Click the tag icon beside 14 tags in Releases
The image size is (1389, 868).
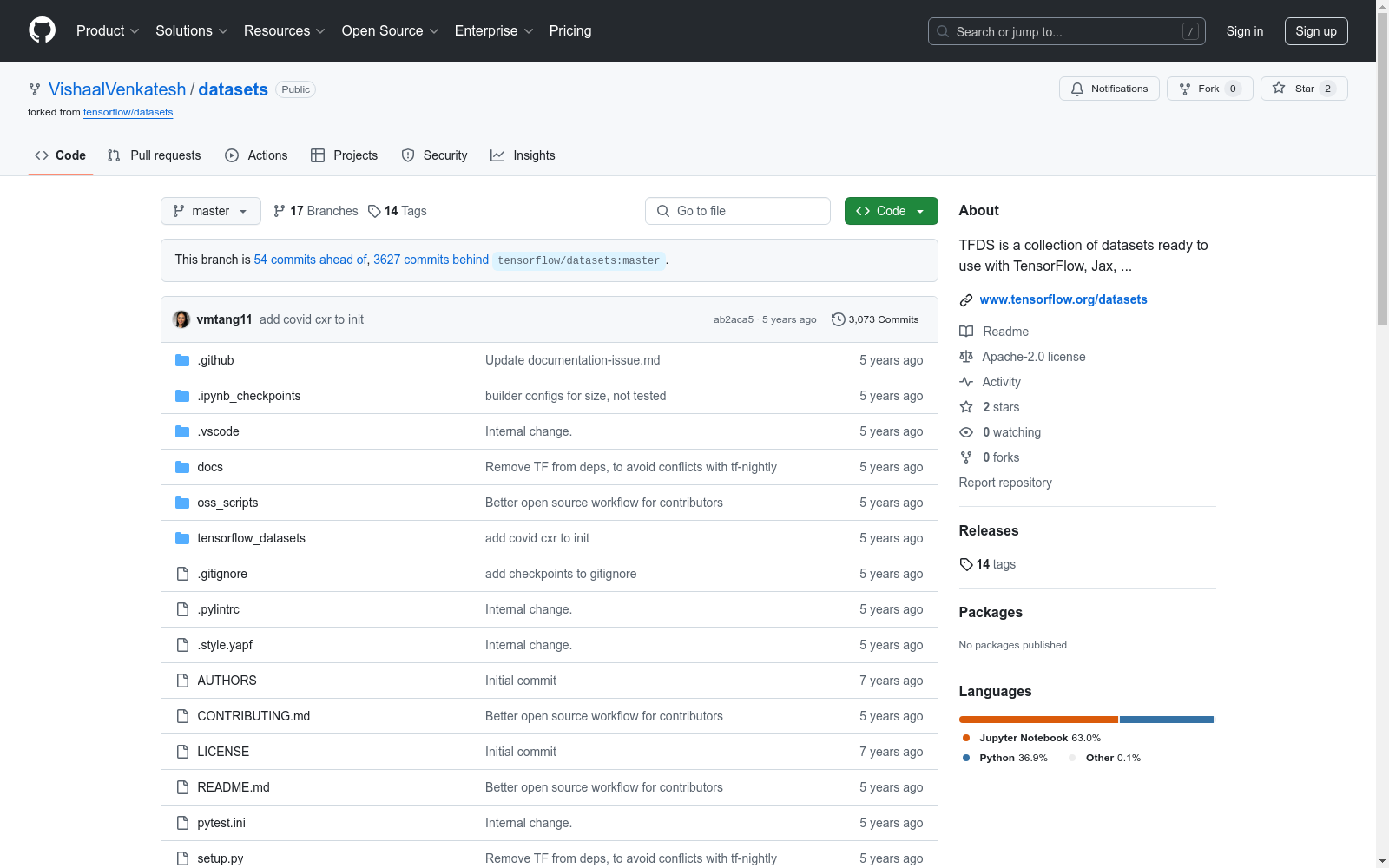pos(966,564)
